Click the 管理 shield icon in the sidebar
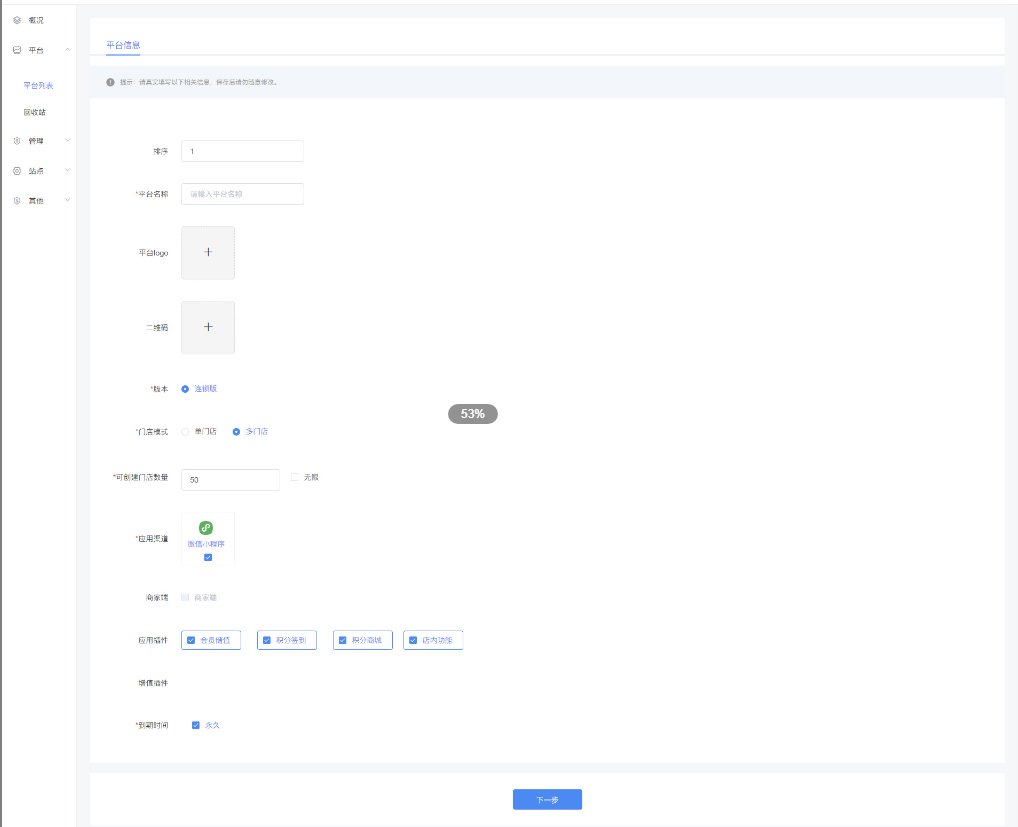The image size is (1018, 827). (x=17, y=141)
